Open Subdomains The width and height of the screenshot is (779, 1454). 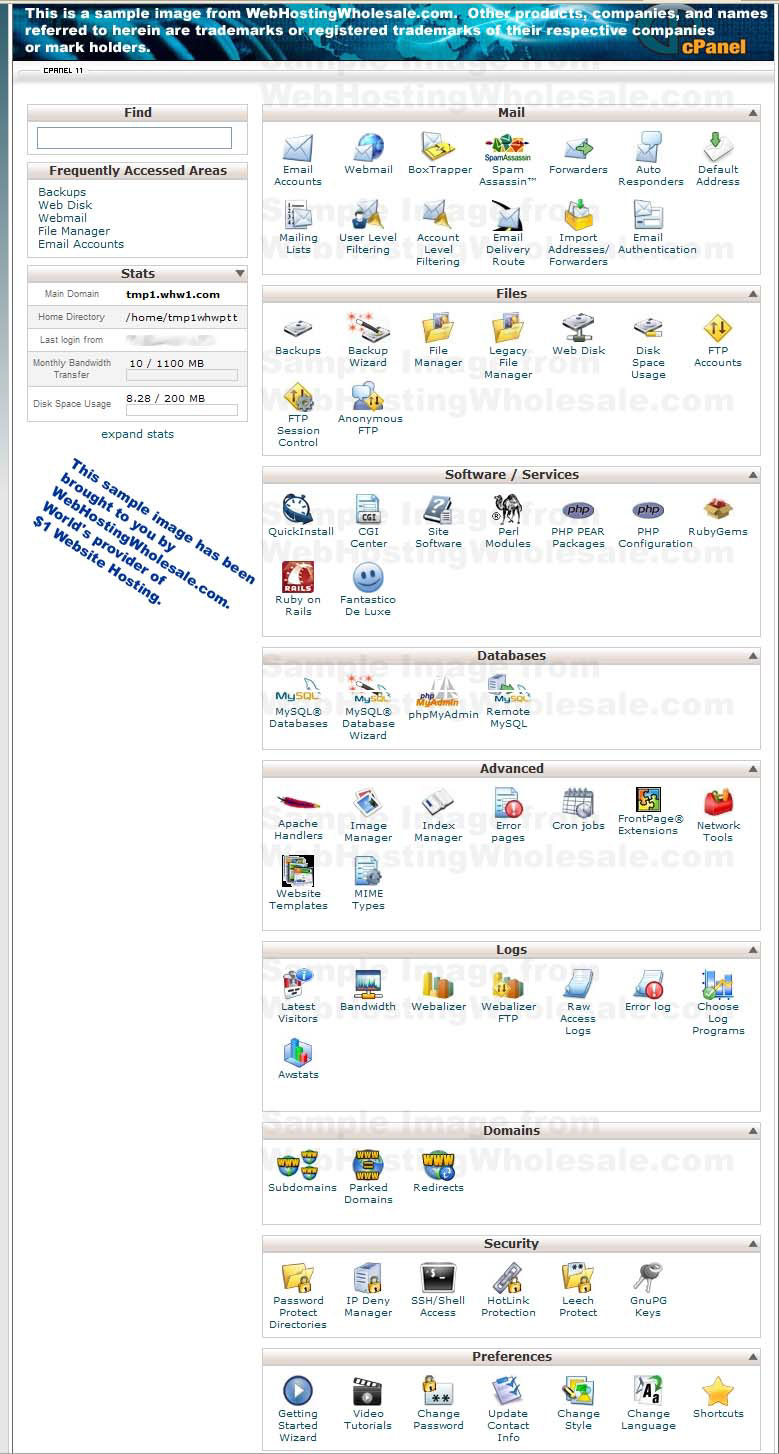pyautogui.click(x=302, y=1172)
